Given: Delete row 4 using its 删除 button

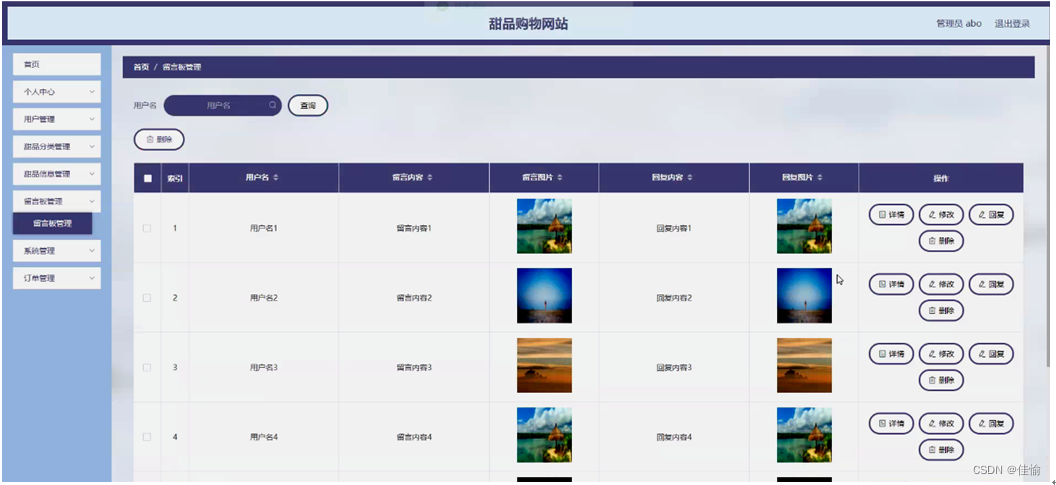Looking at the screenshot, I should (x=941, y=450).
